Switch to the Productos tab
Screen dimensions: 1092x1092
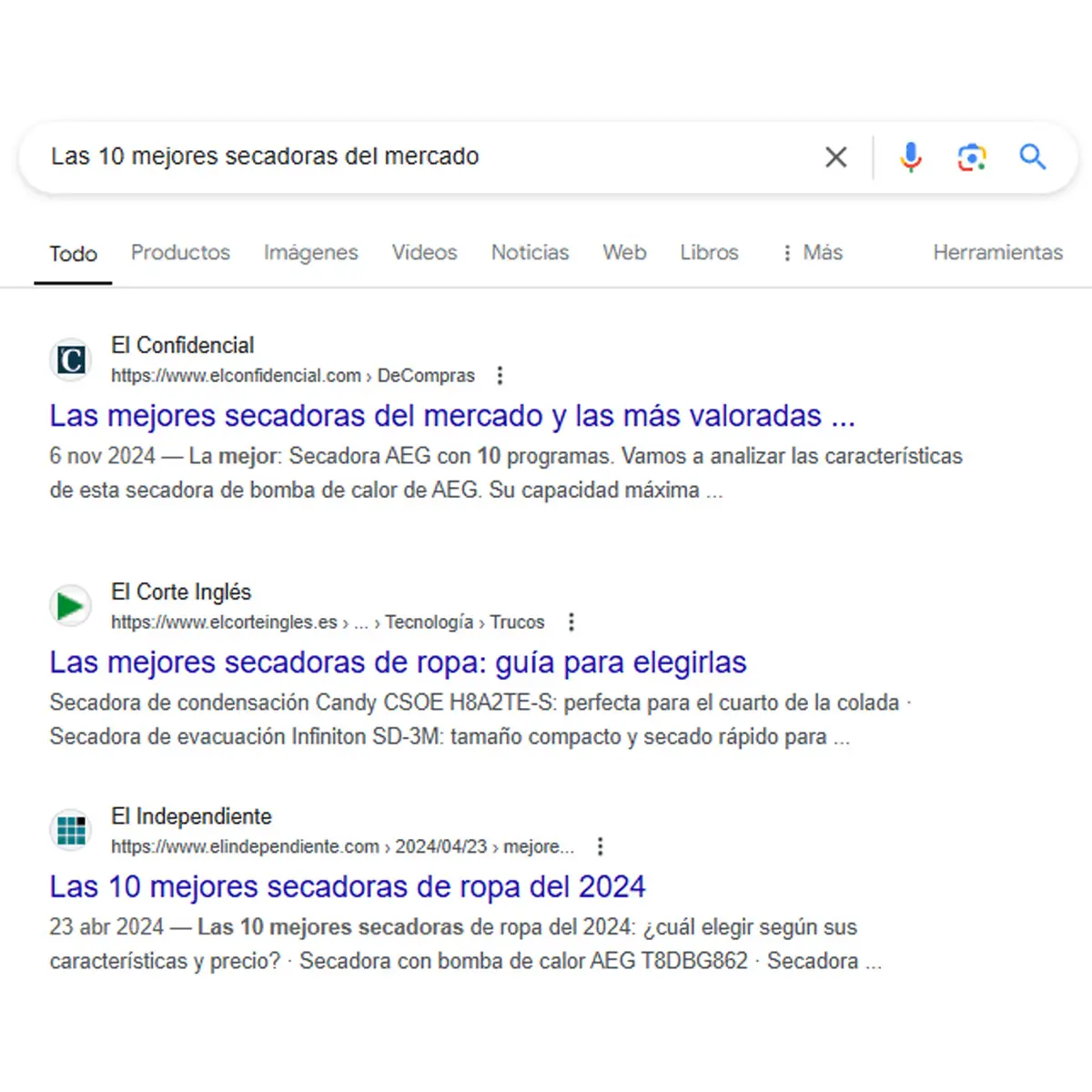pos(180,253)
